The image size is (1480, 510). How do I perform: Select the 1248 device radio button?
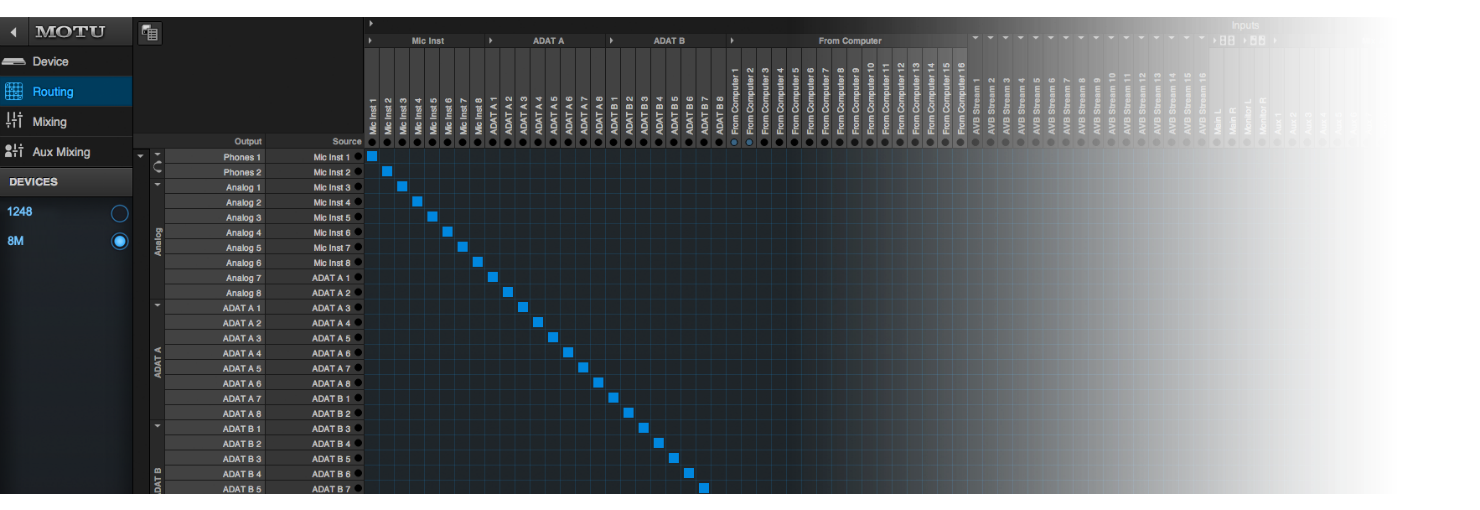[x=120, y=213]
